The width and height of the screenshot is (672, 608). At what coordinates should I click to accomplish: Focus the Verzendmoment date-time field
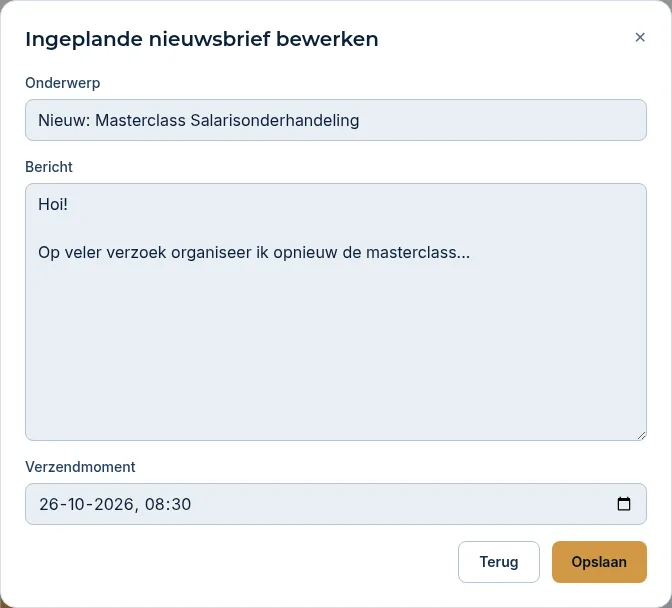[x=336, y=504]
